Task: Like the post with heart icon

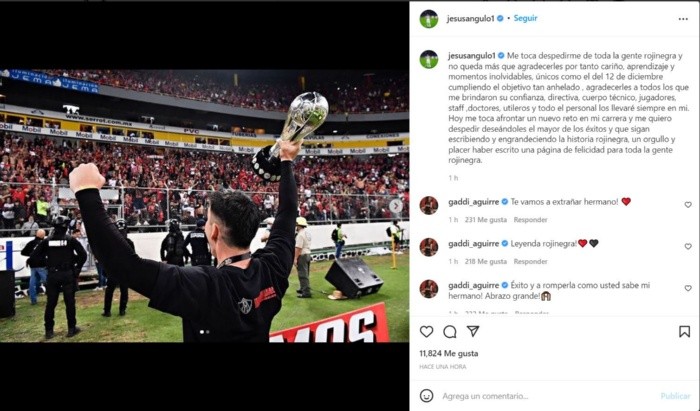Action: coord(426,332)
